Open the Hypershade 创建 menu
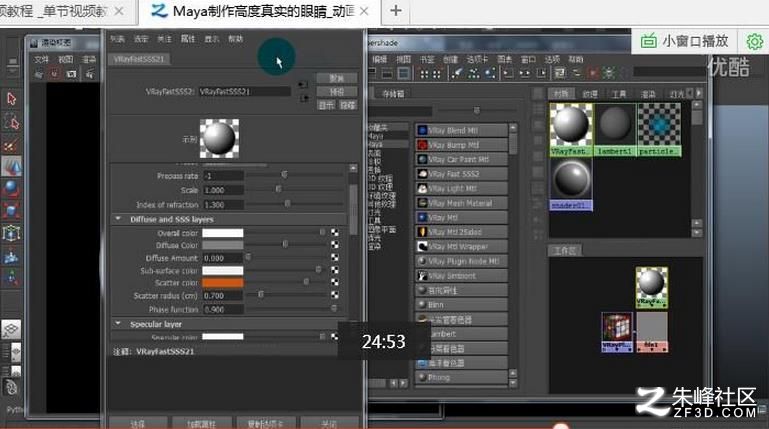This screenshot has width=769, height=429. click(450, 59)
